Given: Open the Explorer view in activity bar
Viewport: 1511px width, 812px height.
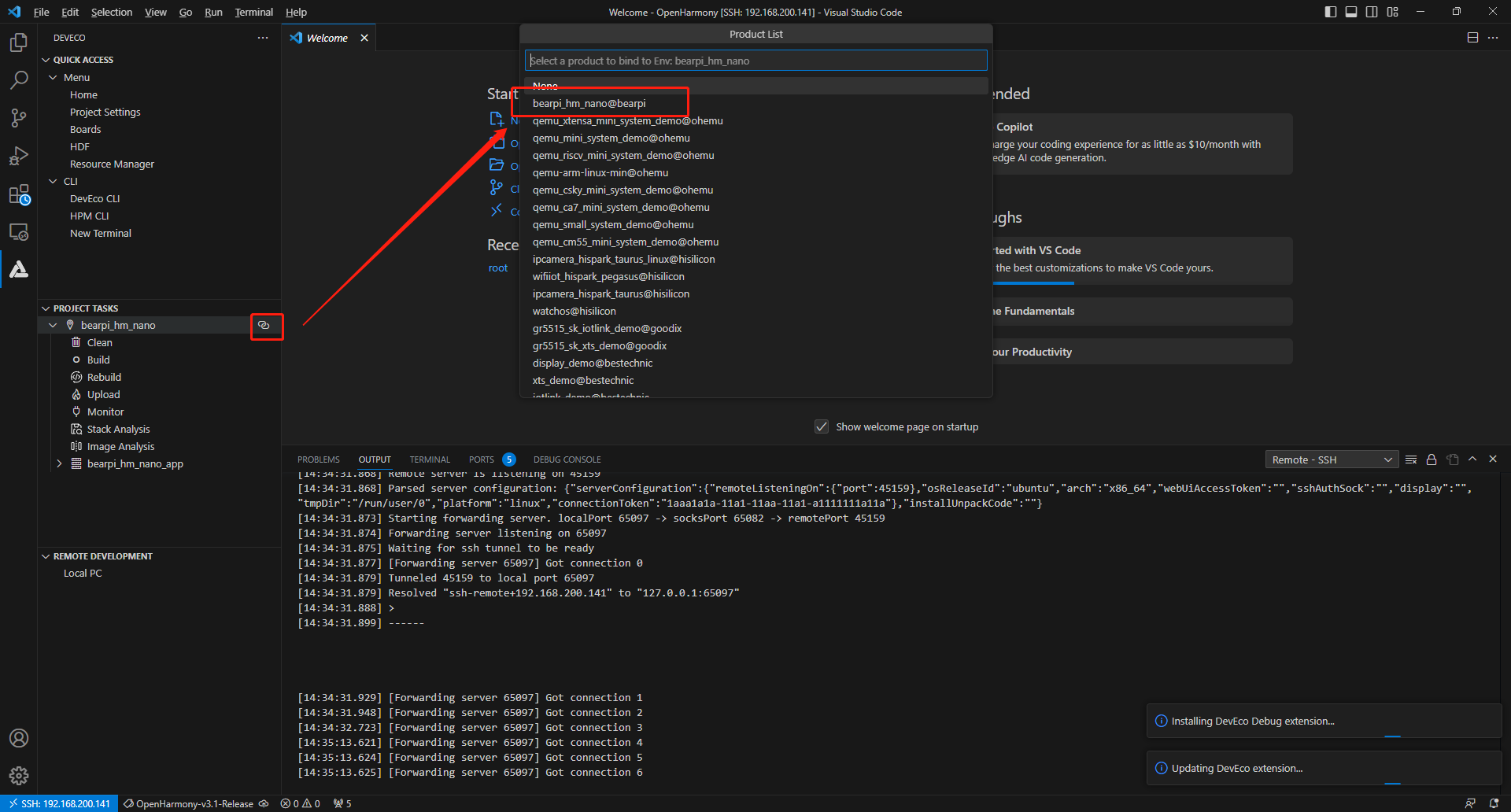Looking at the screenshot, I should pyautogui.click(x=19, y=42).
